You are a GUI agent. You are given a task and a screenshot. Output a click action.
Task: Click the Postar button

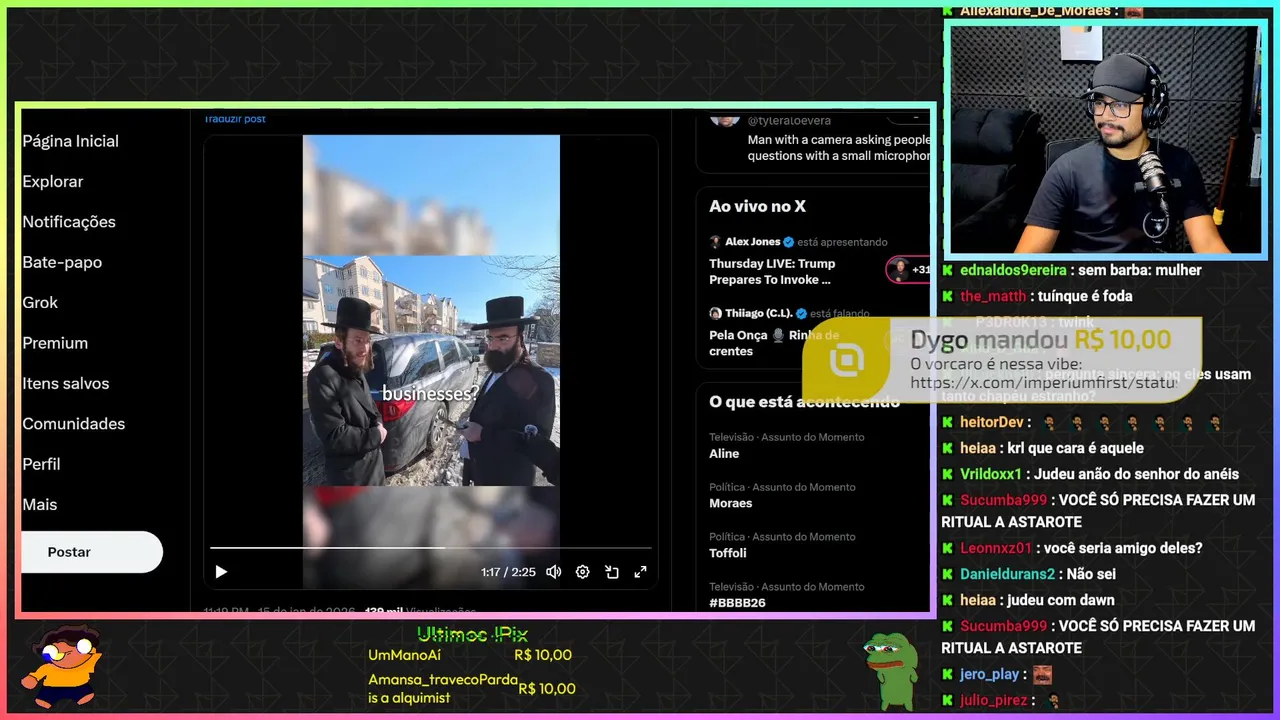(x=91, y=552)
